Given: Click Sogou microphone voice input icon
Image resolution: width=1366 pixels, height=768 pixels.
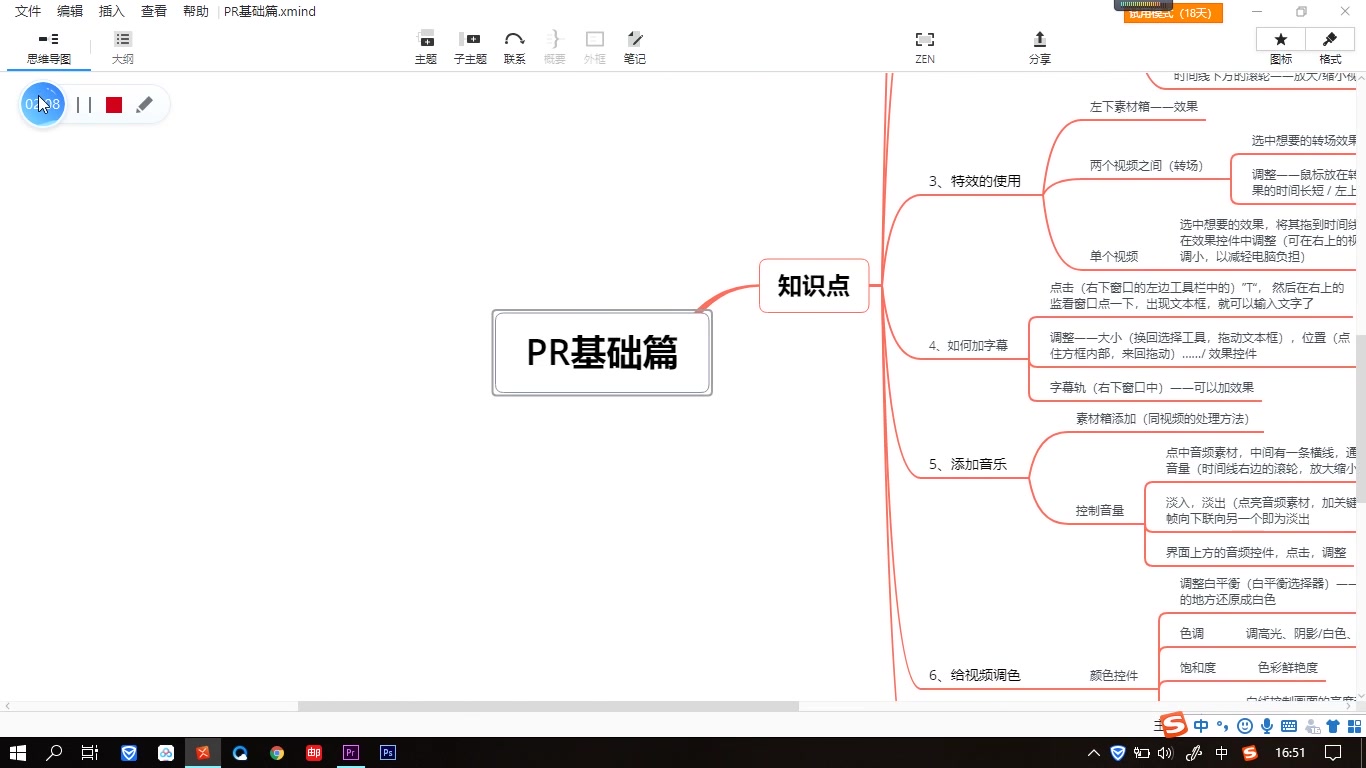Looking at the screenshot, I should tap(1267, 725).
